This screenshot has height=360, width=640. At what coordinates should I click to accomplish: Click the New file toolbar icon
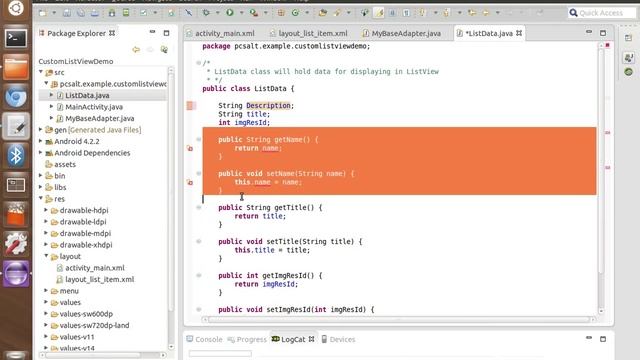42,13
